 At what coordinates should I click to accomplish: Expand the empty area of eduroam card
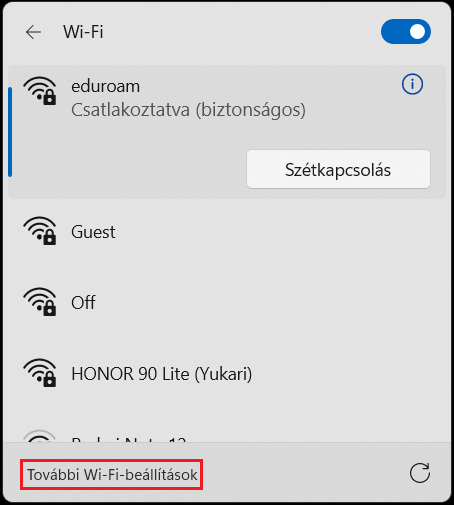click(x=127, y=160)
